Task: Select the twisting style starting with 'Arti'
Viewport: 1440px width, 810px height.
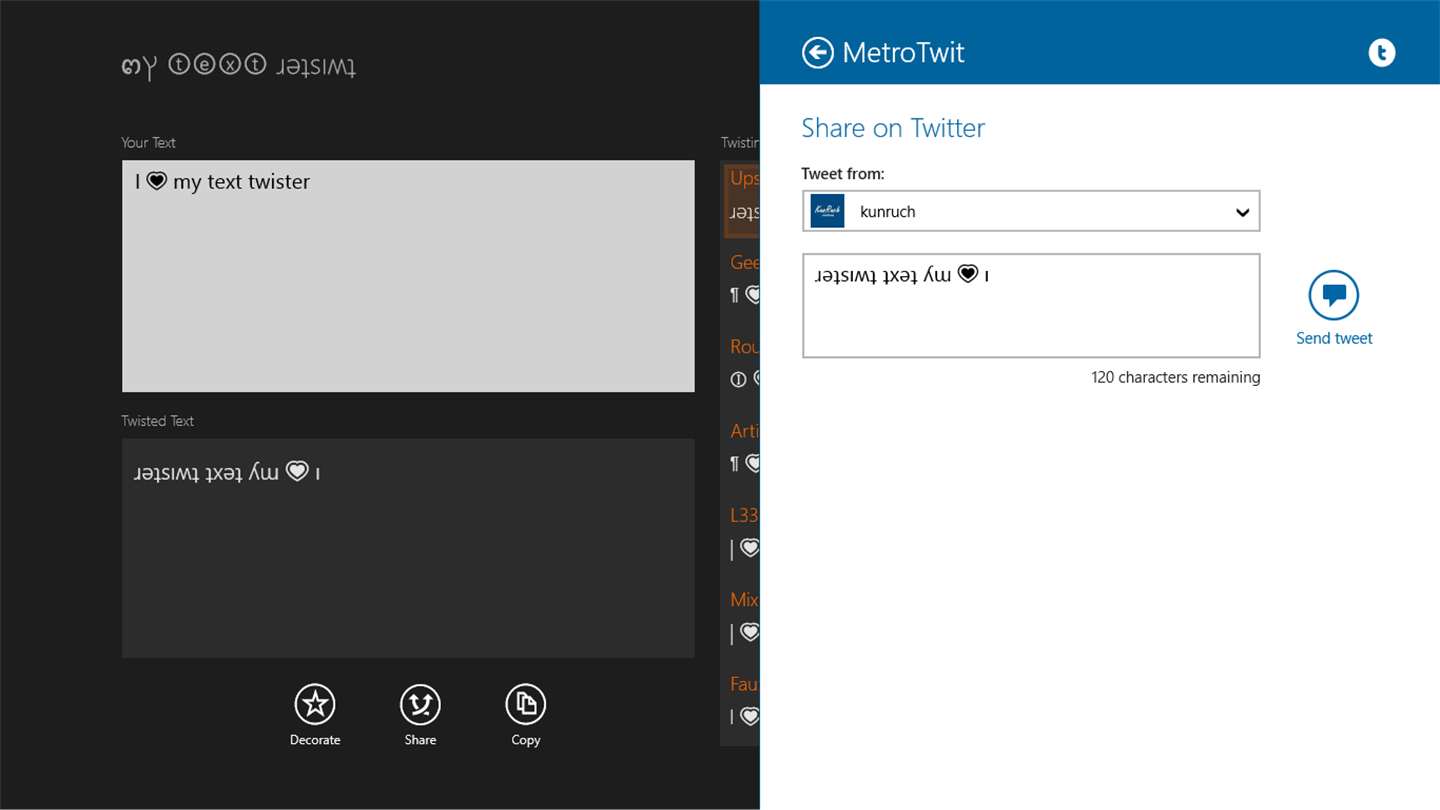Action: coord(743,446)
